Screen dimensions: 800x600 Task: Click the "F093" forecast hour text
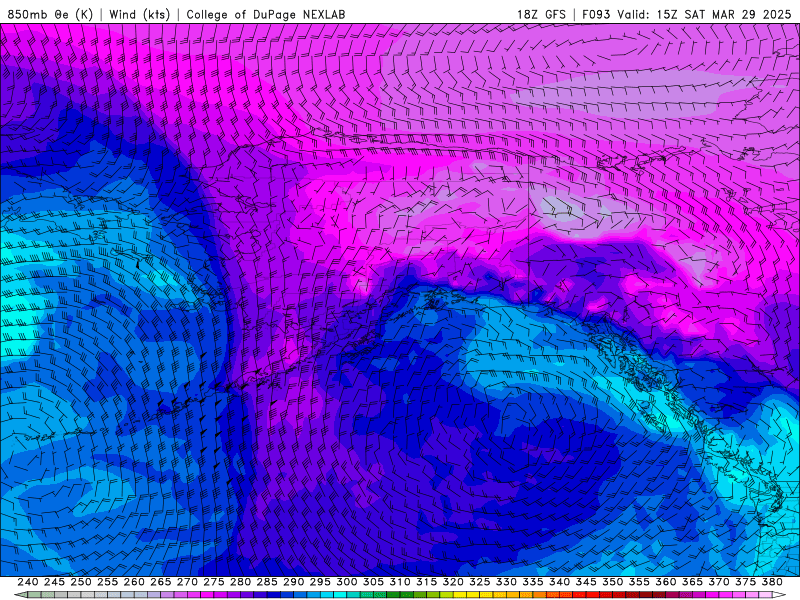pos(596,14)
